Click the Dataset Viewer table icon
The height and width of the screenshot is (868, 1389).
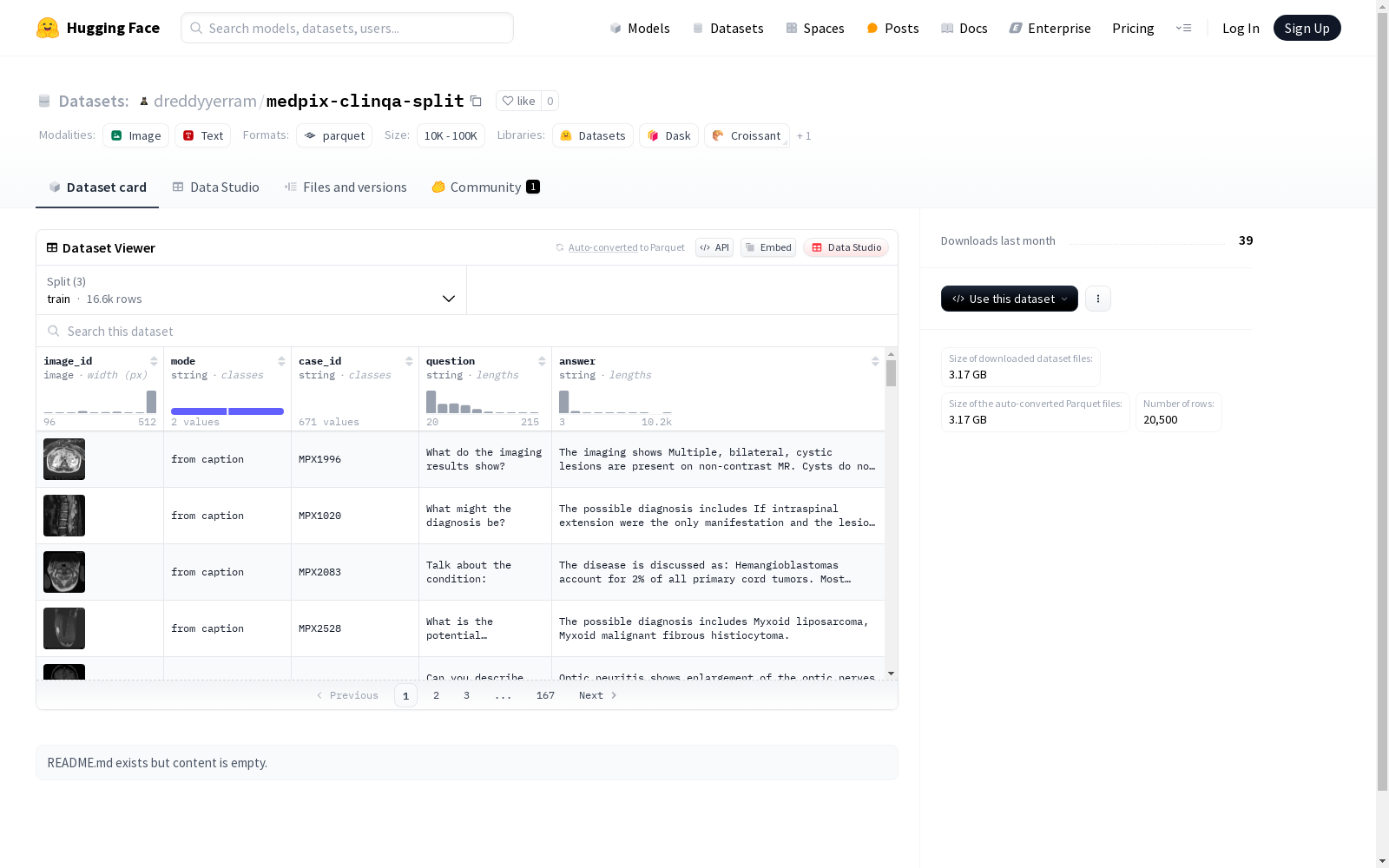[52, 247]
